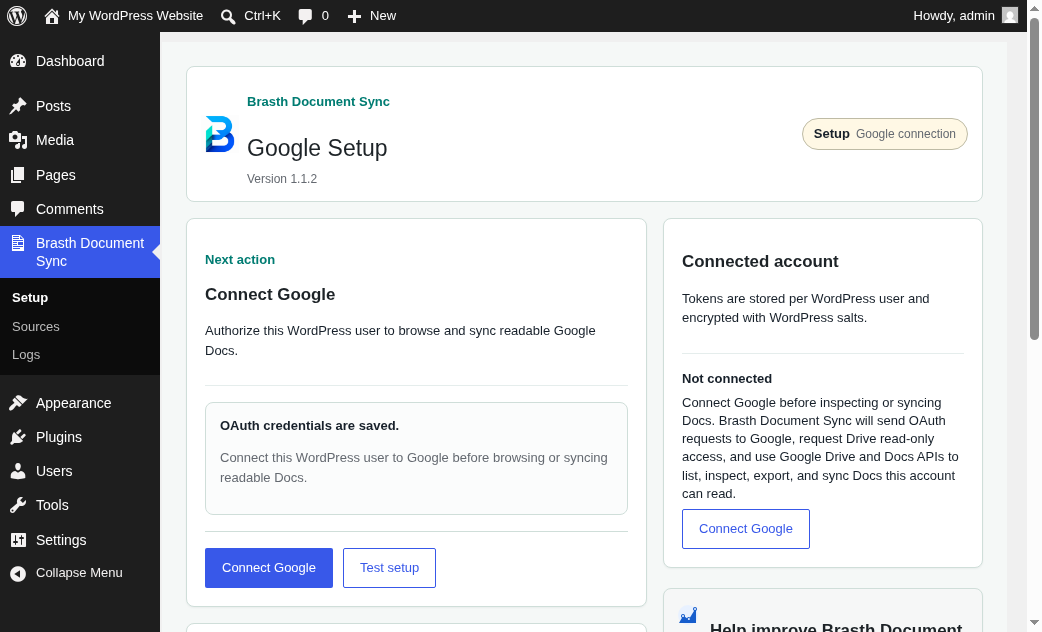Click the Posts pushpin icon
The height and width of the screenshot is (632, 1042).
pyautogui.click(x=18, y=106)
